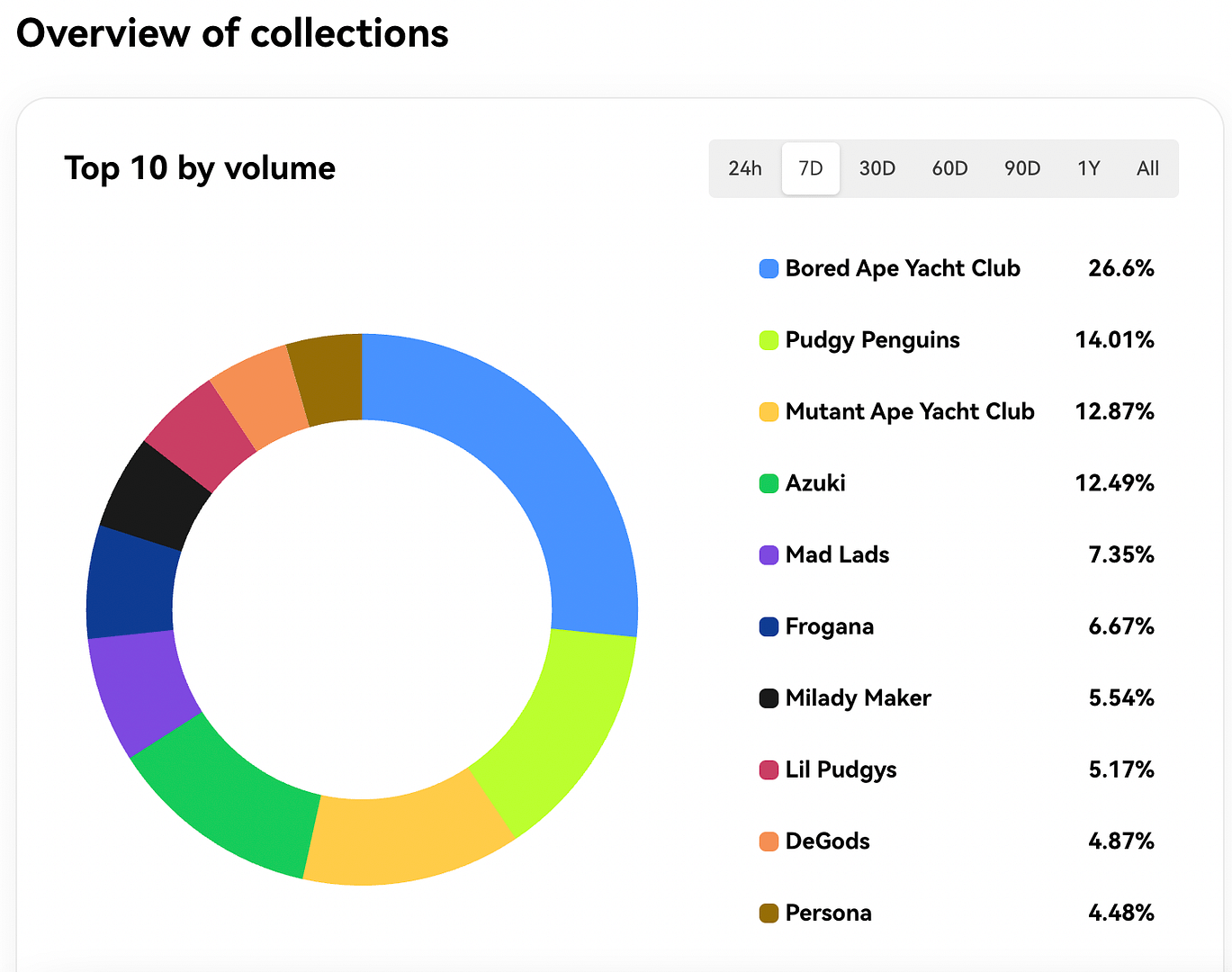Choose the 60D time range
This screenshot has width=1232, height=972.
(949, 168)
